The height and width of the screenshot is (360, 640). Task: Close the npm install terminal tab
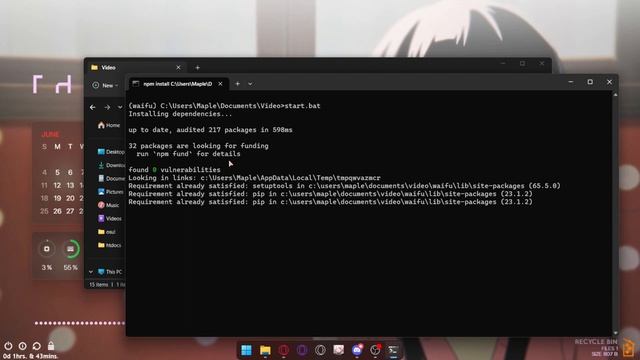[220, 84]
